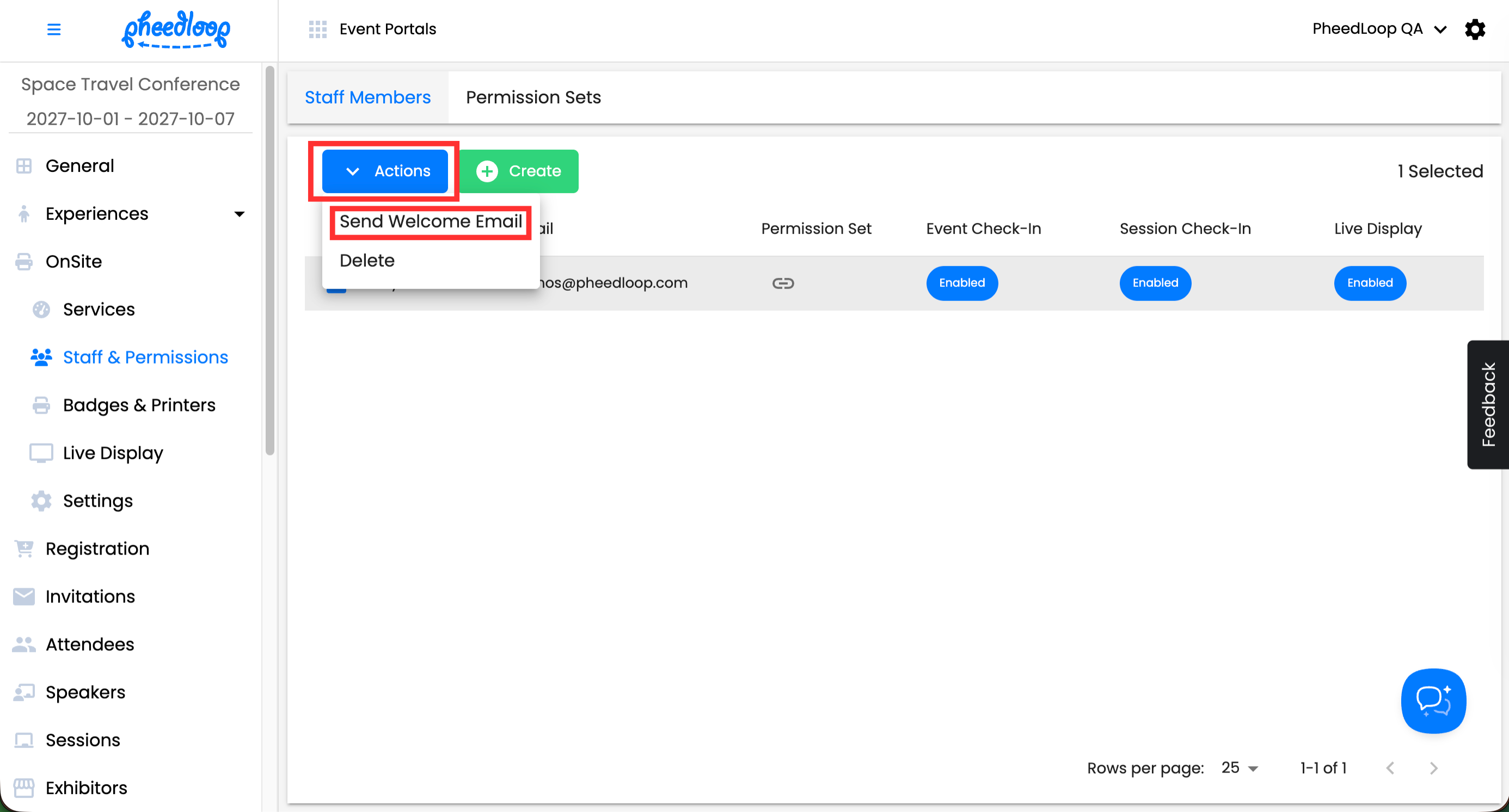Open the Feedback side tab
Screen dimensions: 1509x812
coord(1488,404)
